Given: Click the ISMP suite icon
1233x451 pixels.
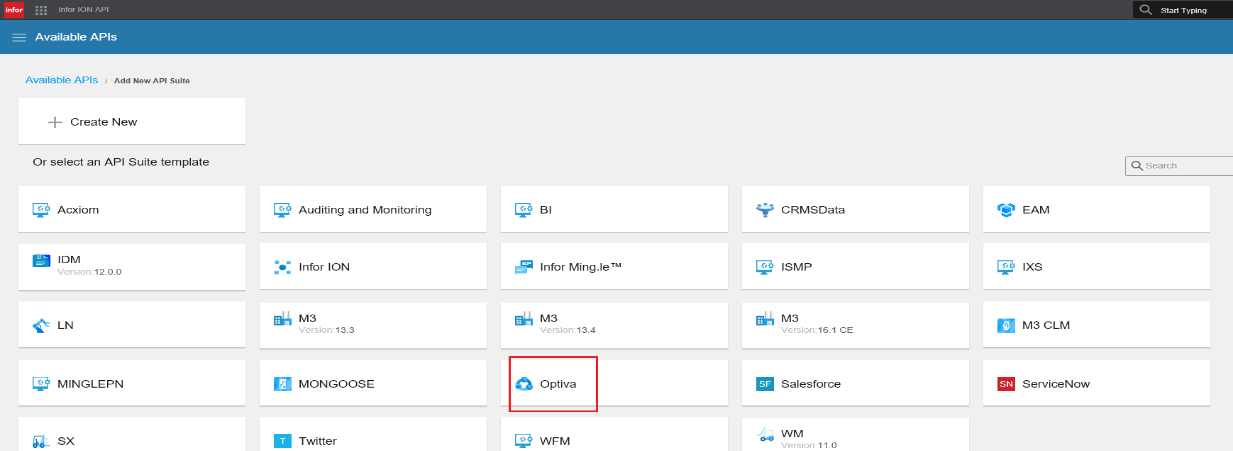Looking at the screenshot, I should coord(765,267).
